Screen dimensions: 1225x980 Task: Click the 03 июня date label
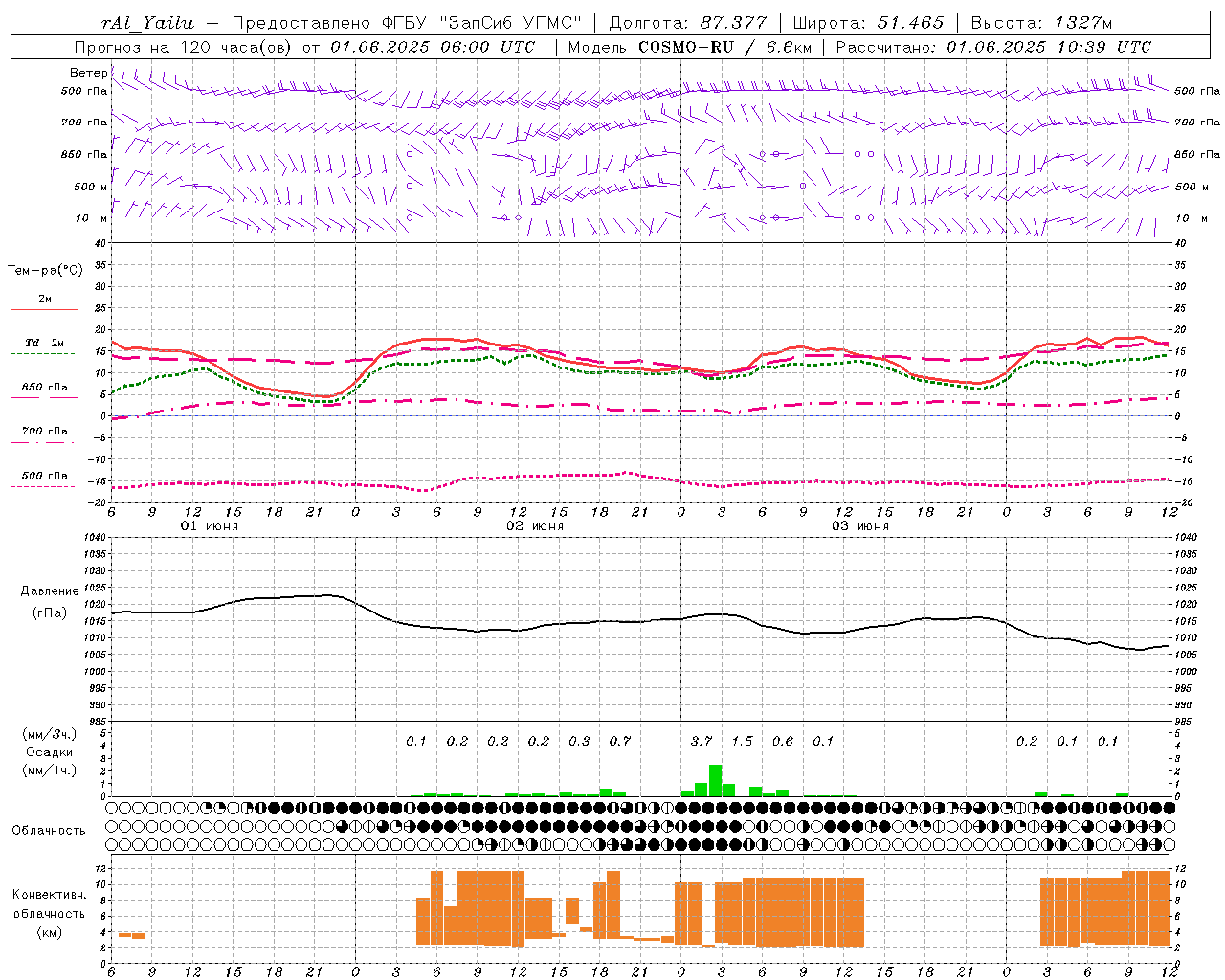(860, 526)
